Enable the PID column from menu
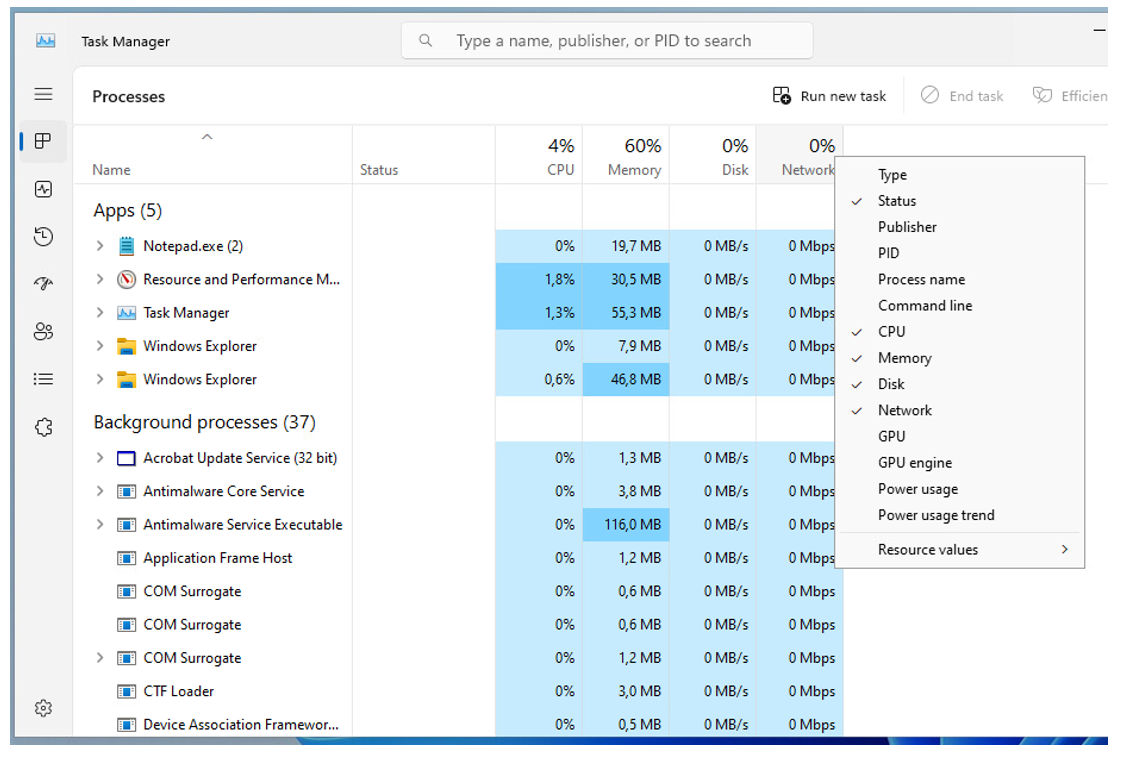 tap(888, 253)
